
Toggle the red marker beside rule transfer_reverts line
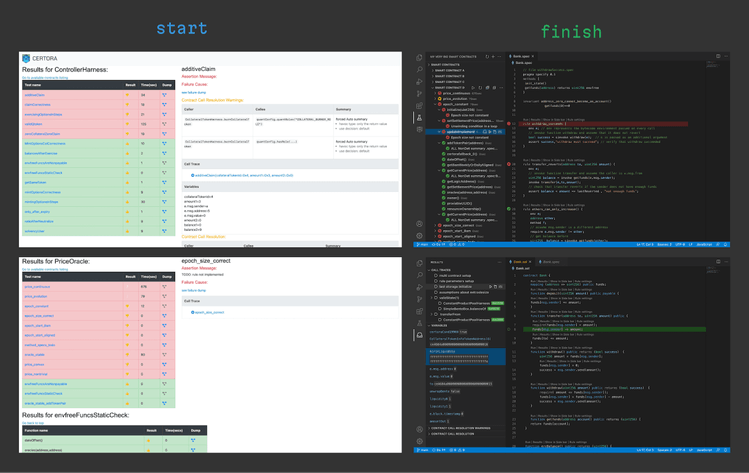(509, 164)
